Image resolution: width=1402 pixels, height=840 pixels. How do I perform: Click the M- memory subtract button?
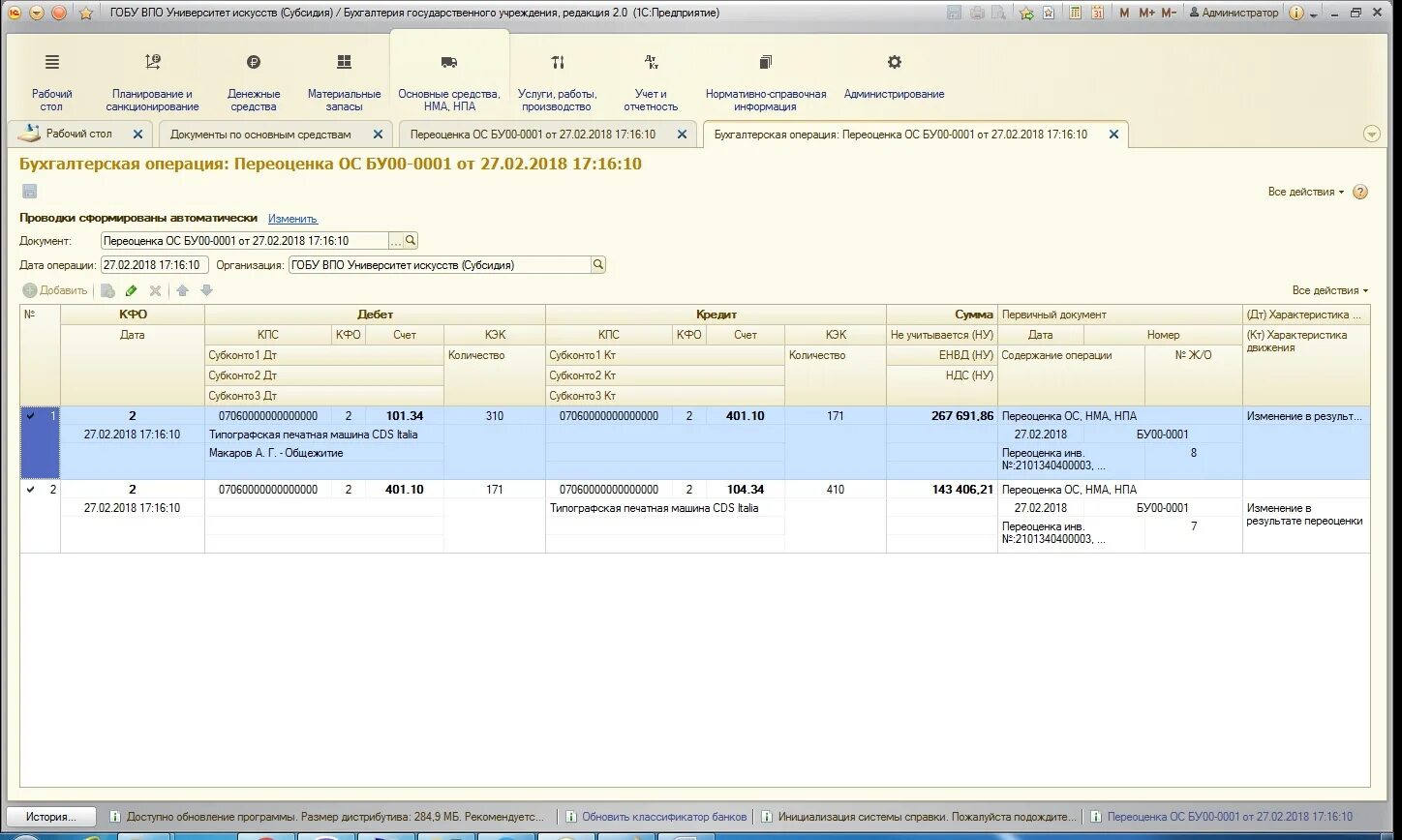pyautogui.click(x=1169, y=13)
